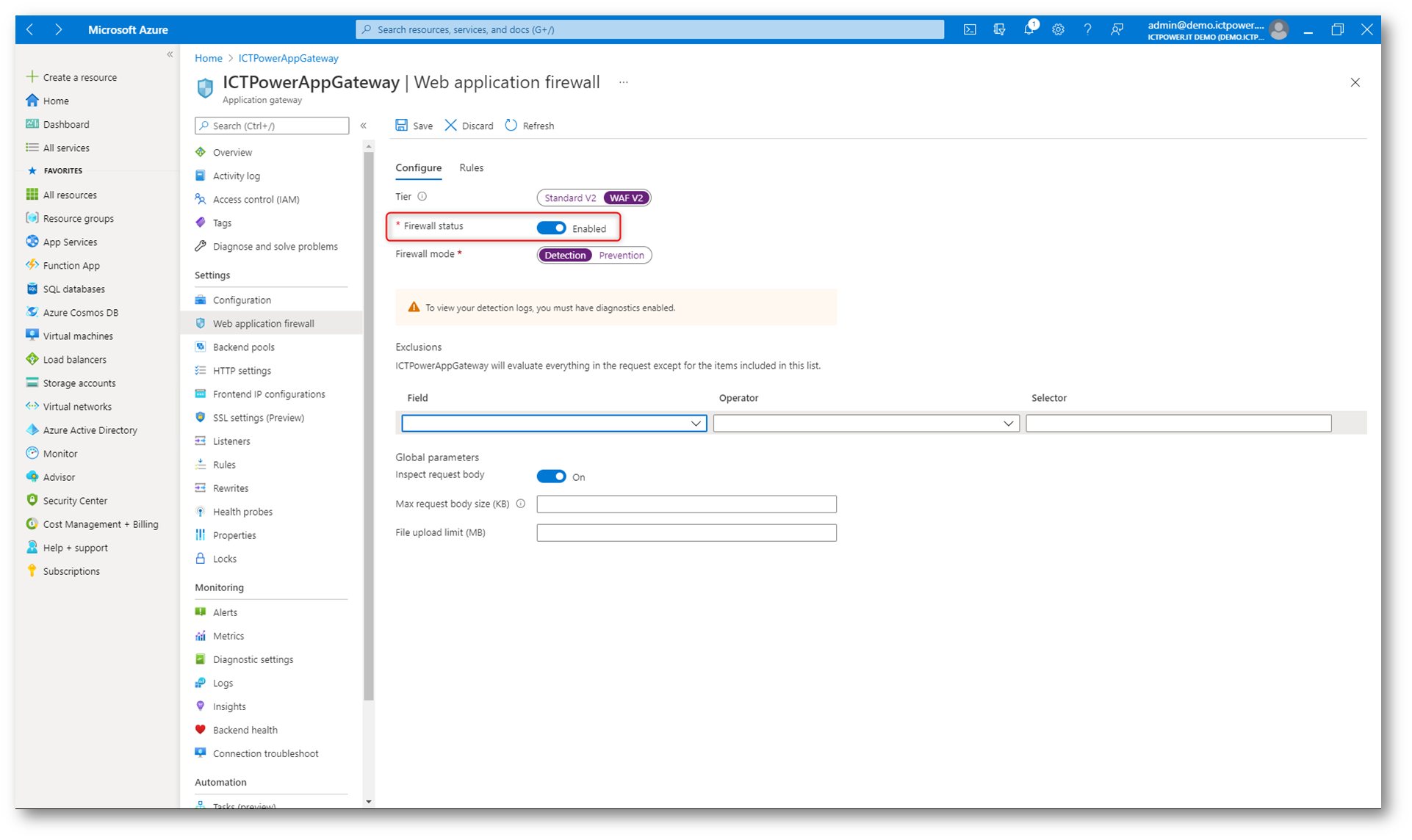Click the resource menu search box

[x=272, y=126]
